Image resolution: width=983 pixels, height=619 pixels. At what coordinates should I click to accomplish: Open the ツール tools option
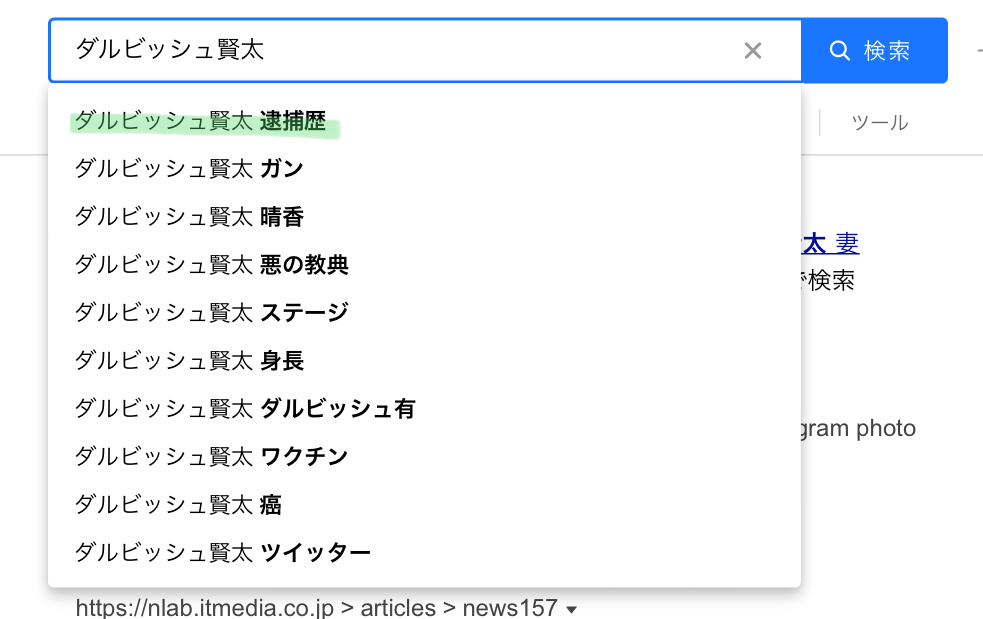(x=880, y=122)
